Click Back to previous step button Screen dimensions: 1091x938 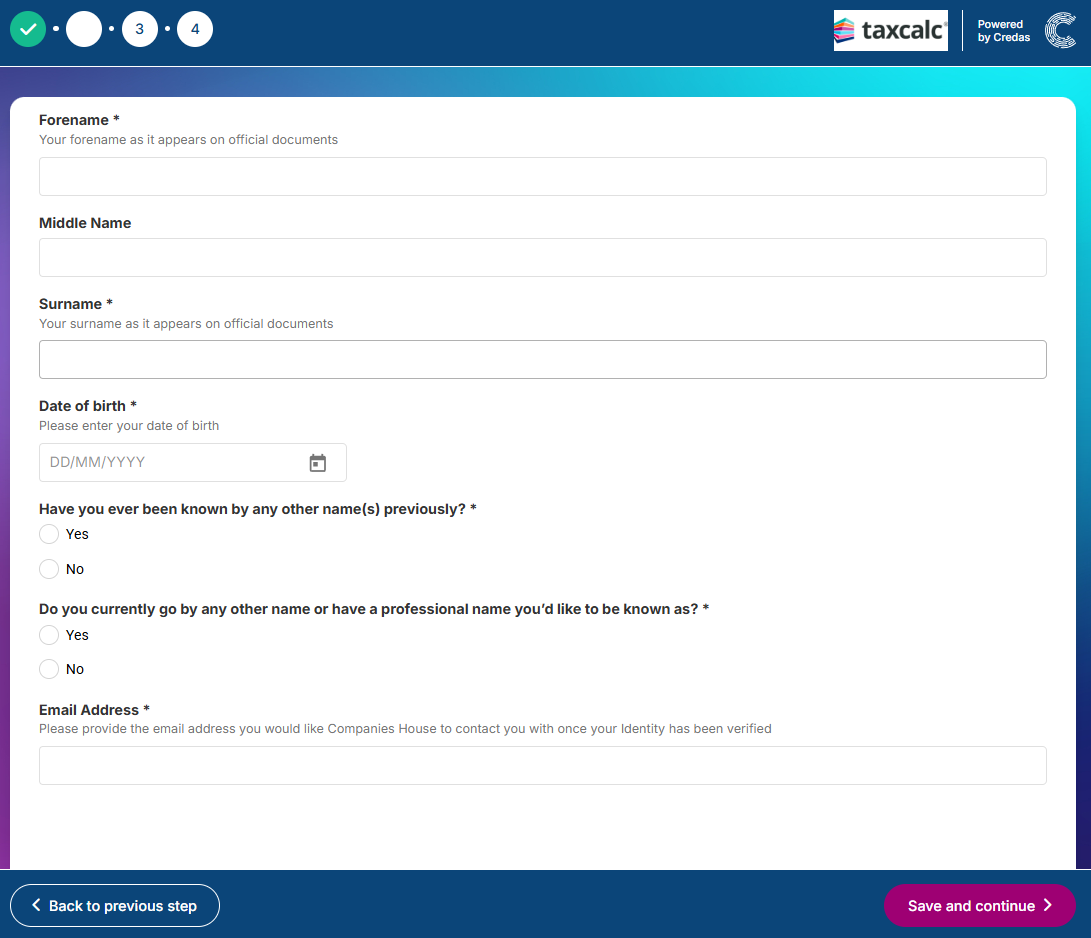(x=114, y=906)
